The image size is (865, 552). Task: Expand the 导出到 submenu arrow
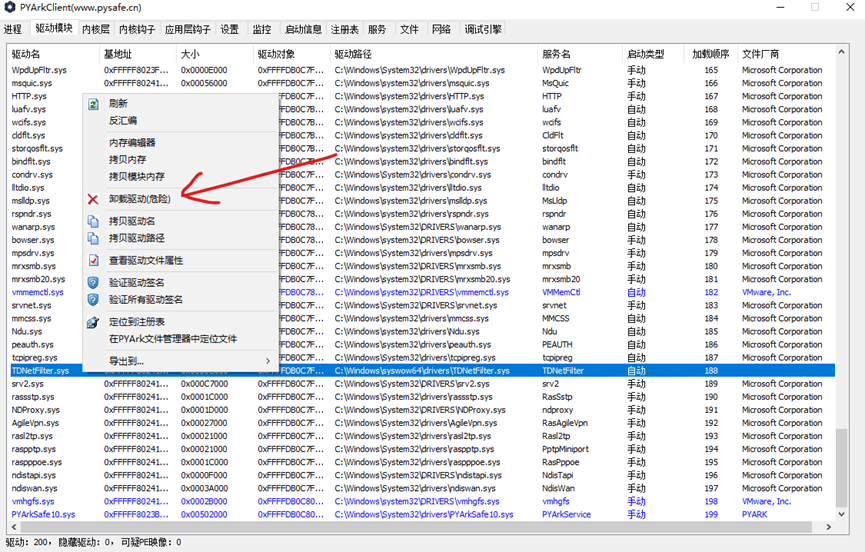[267, 361]
